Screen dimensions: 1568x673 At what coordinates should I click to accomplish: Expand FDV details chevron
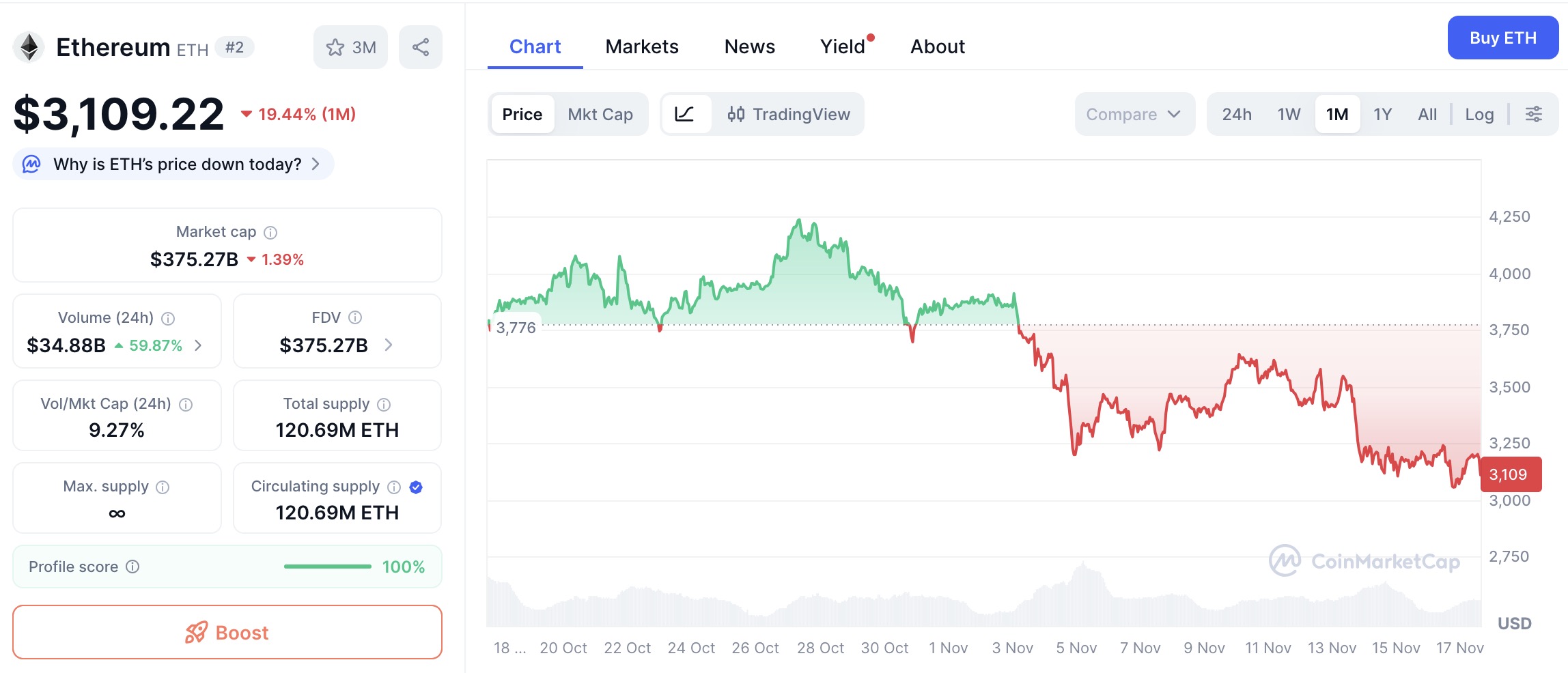click(x=389, y=345)
